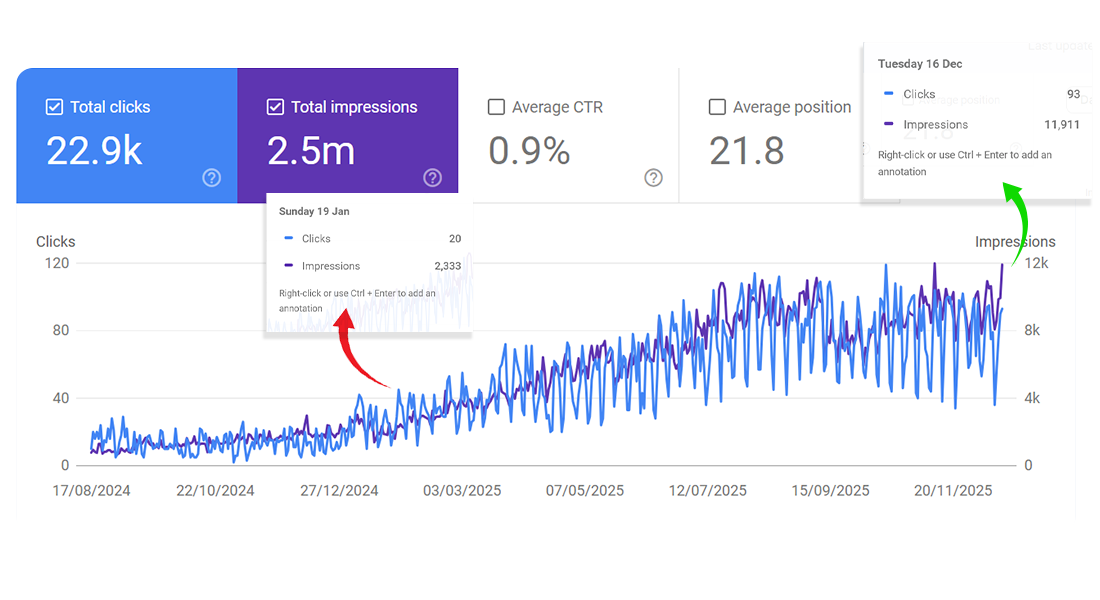The height and width of the screenshot is (600, 1100).
Task: Click the help icon on Total clicks card
Action: pos(211,178)
